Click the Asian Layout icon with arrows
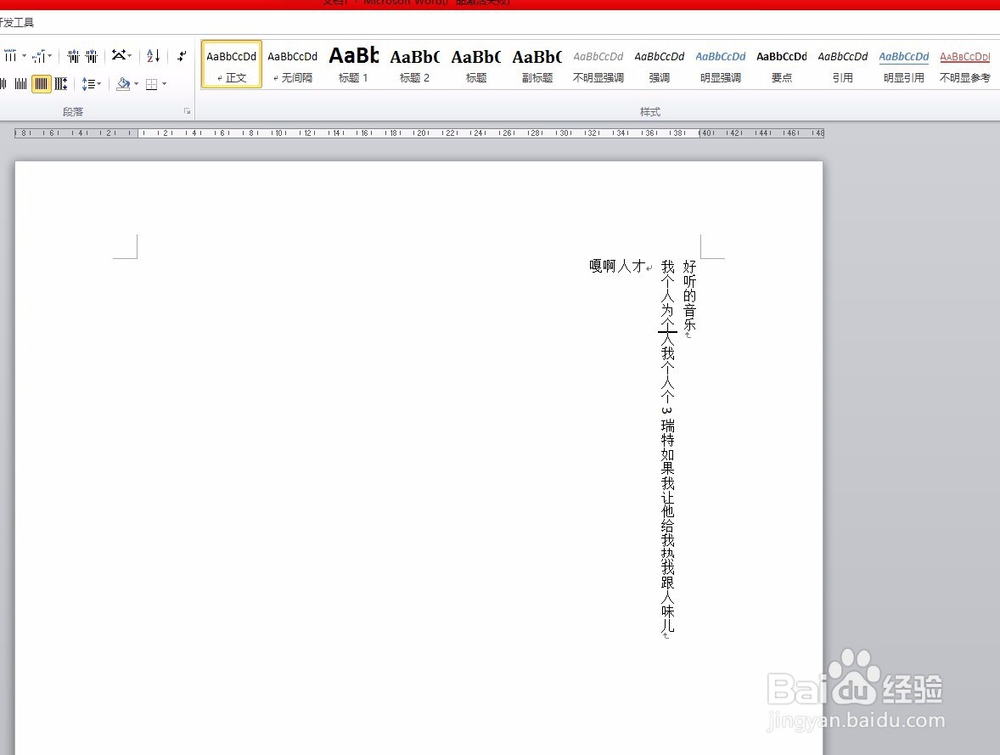The image size is (1000, 755). [119, 56]
